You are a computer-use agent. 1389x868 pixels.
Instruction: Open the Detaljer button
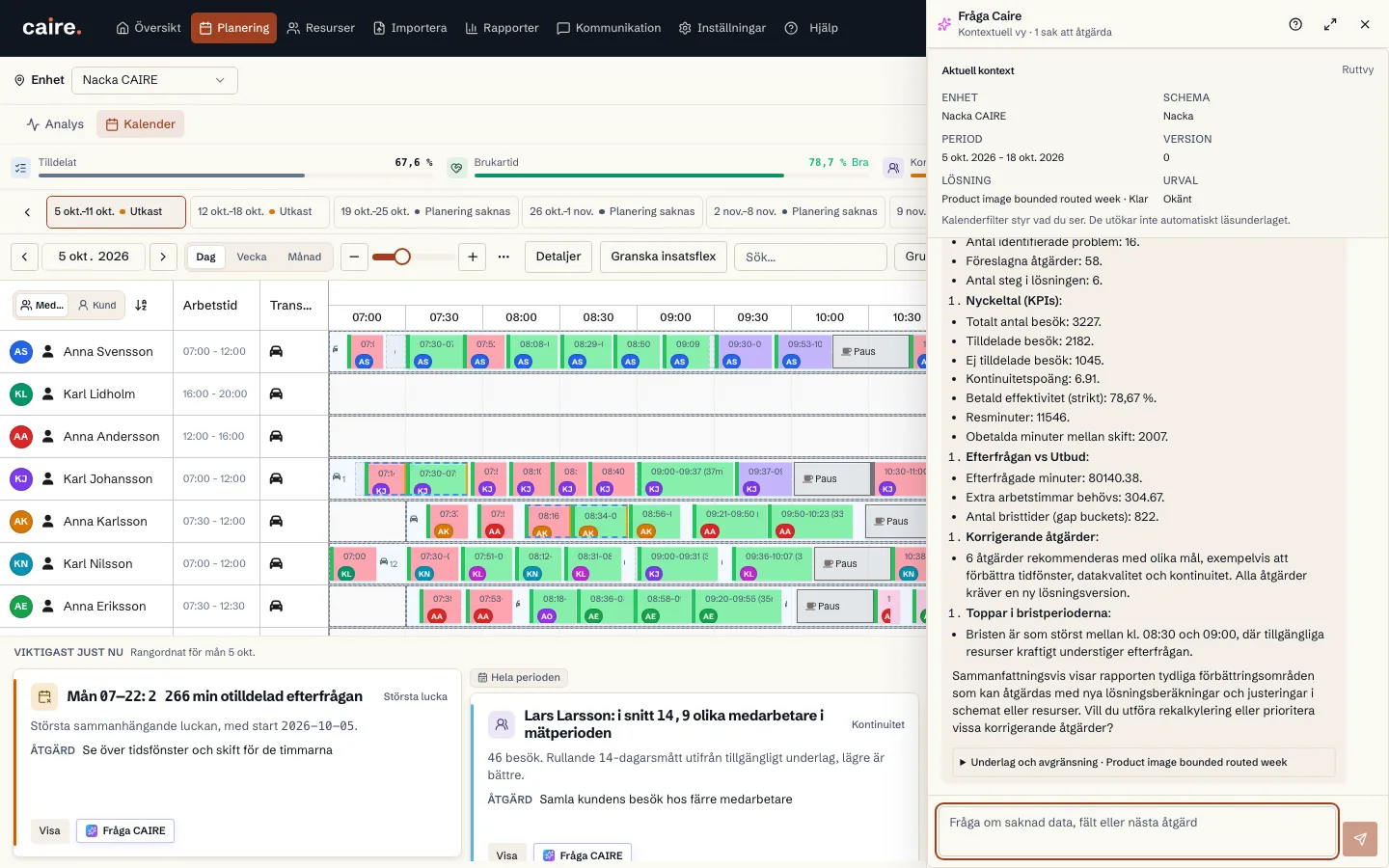(558, 257)
